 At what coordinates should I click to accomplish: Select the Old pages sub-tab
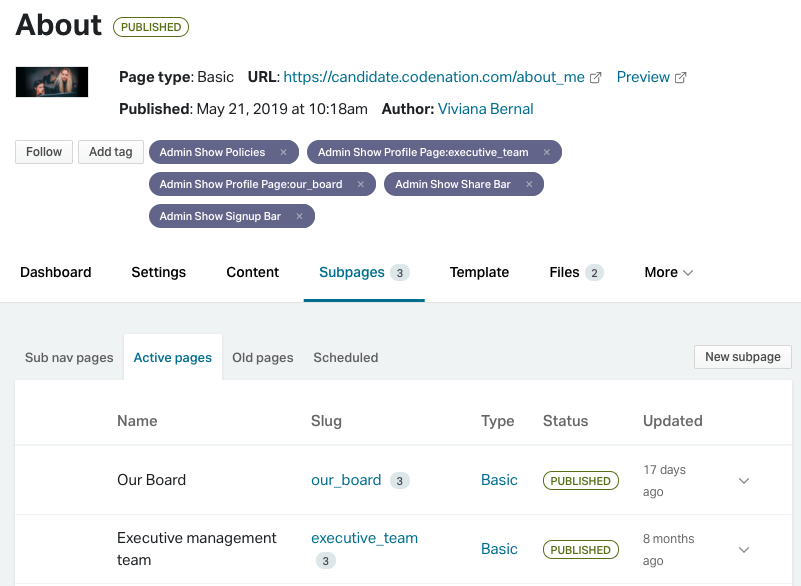pyautogui.click(x=263, y=358)
